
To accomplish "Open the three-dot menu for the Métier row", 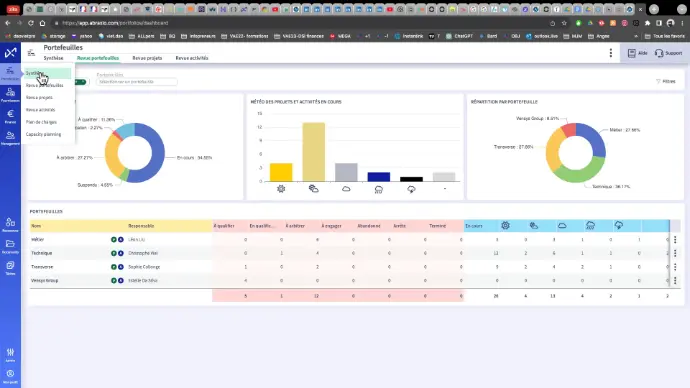I will pos(675,240).
